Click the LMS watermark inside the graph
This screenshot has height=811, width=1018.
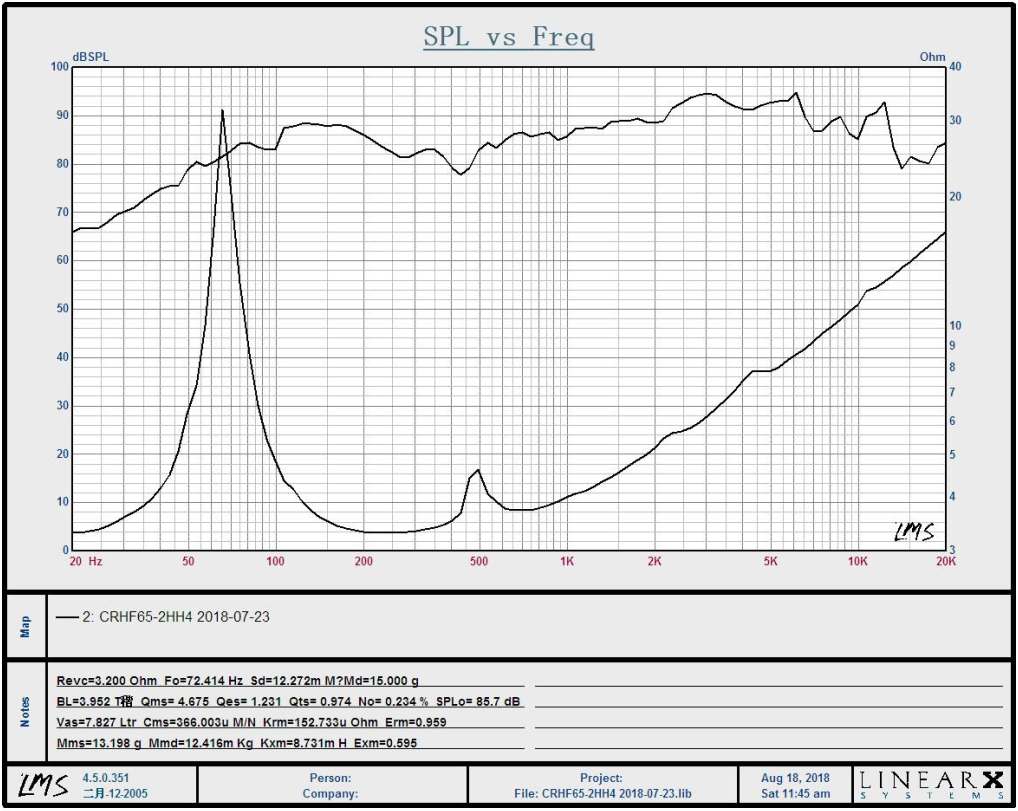[914, 532]
